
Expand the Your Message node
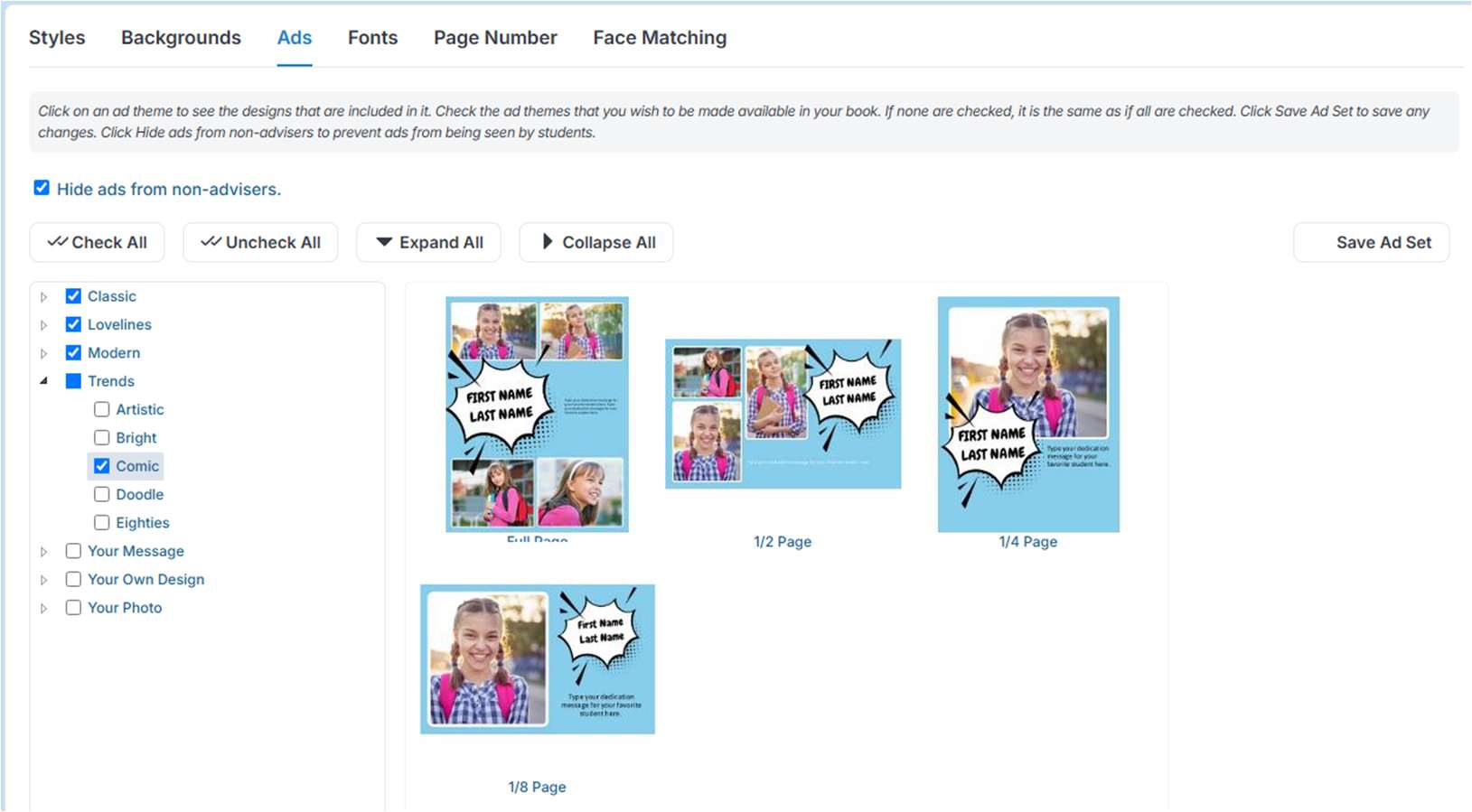click(43, 552)
